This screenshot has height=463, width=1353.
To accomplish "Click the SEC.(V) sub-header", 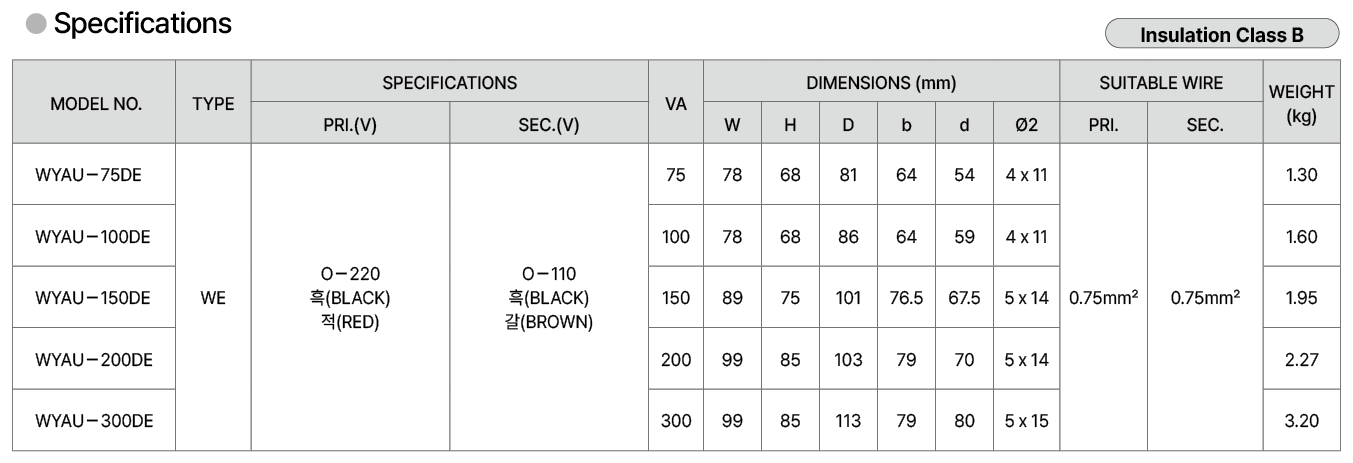I will (x=549, y=125).
